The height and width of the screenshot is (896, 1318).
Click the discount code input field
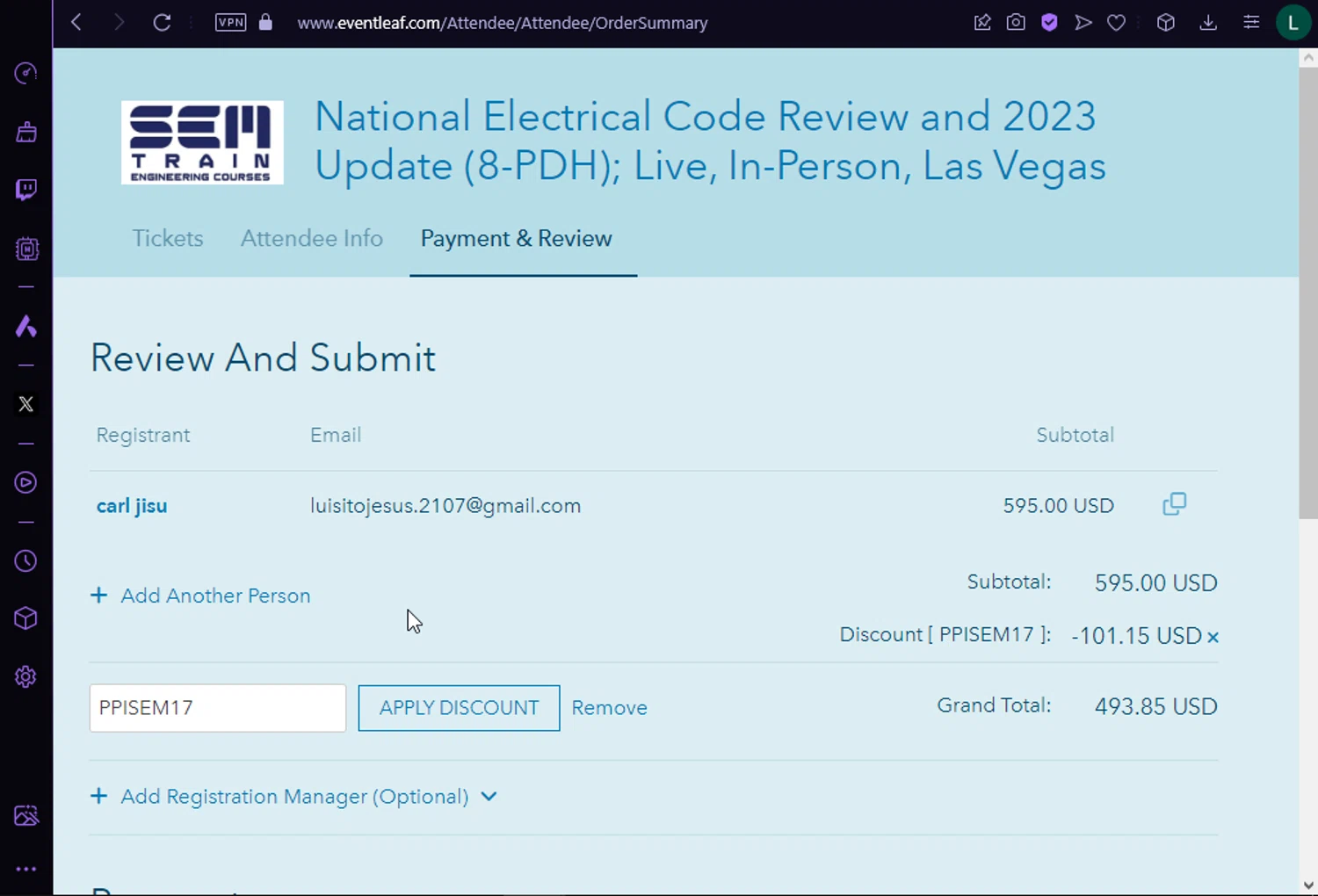click(218, 708)
